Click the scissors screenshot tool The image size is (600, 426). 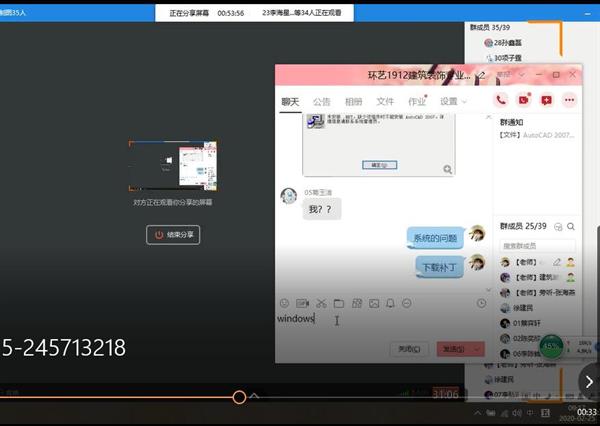[321, 303]
